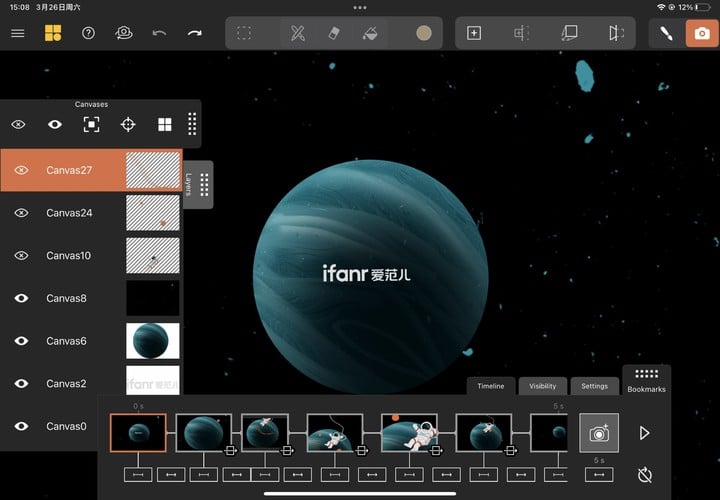Tap the split canvas tool icon
720x500 pixels.
pos(522,33)
